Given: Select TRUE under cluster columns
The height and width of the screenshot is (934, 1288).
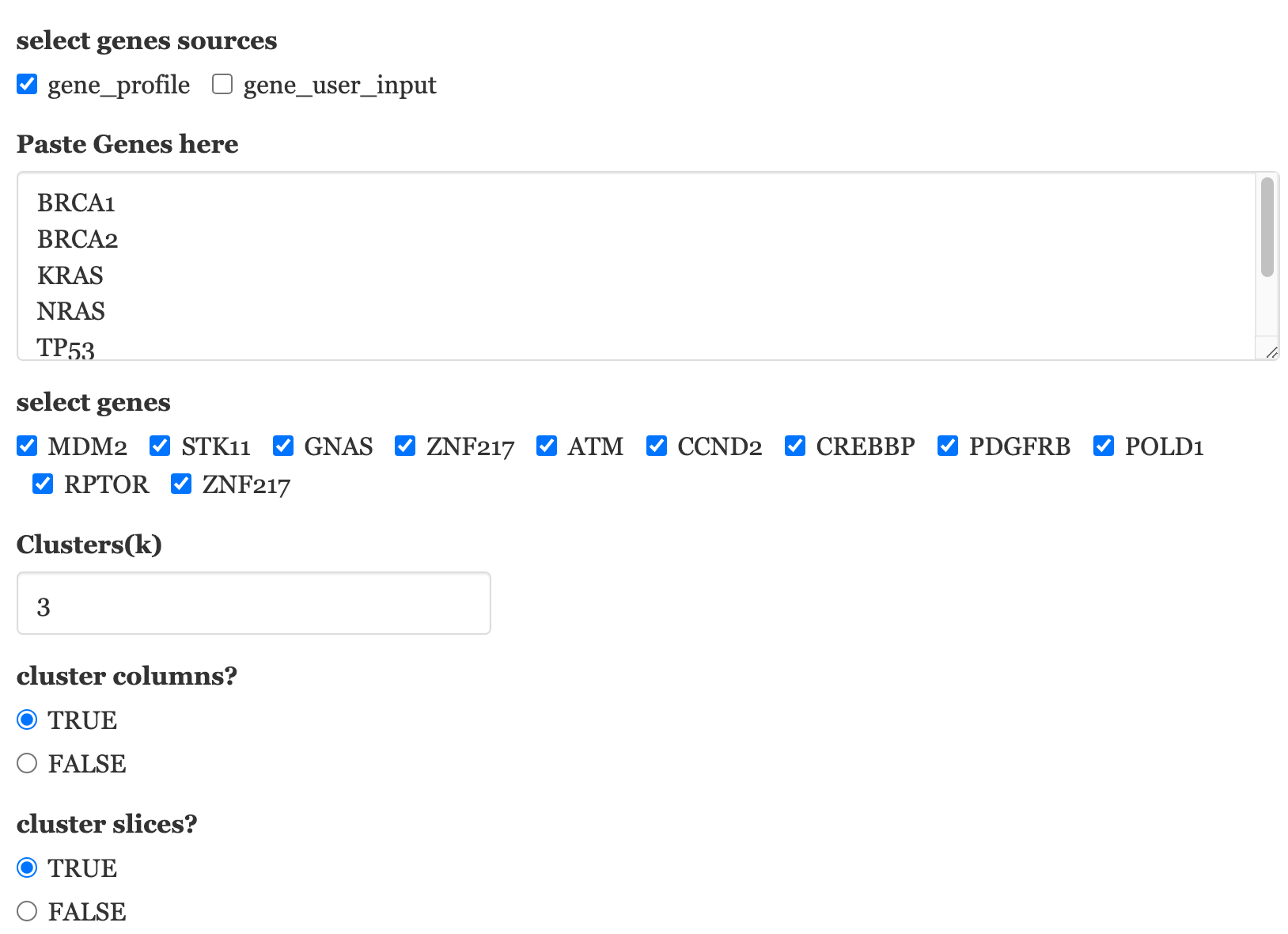Looking at the screenshot, I should (x=27, y=719).
